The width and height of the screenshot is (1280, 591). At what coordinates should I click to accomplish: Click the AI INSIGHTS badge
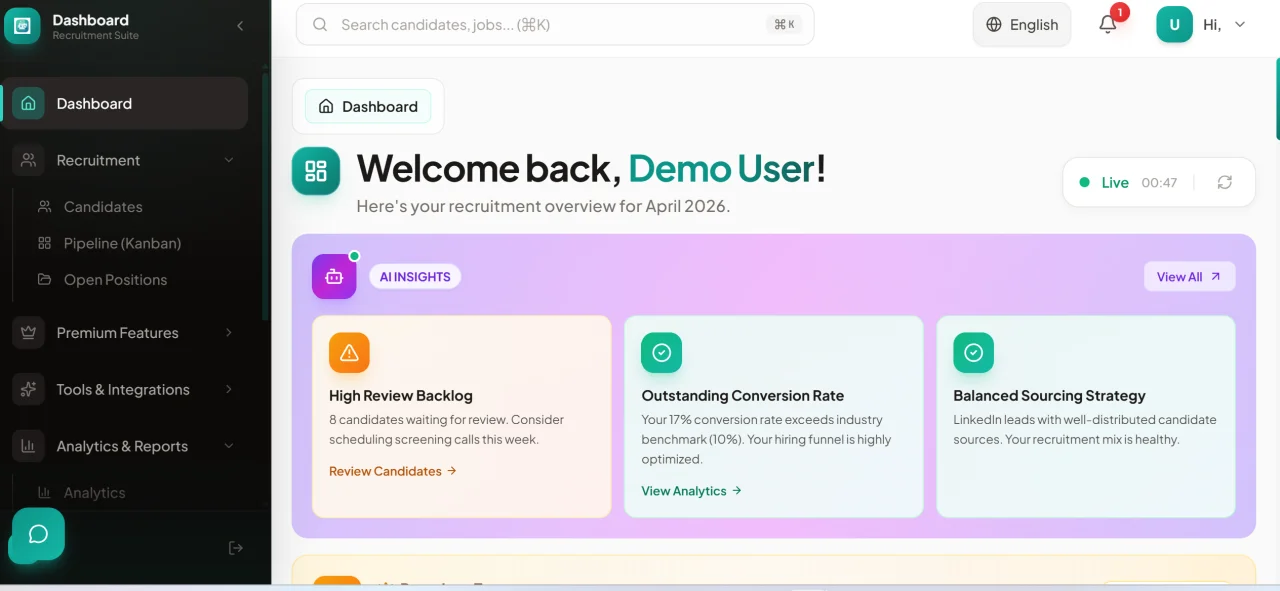(x=415, y=277)
